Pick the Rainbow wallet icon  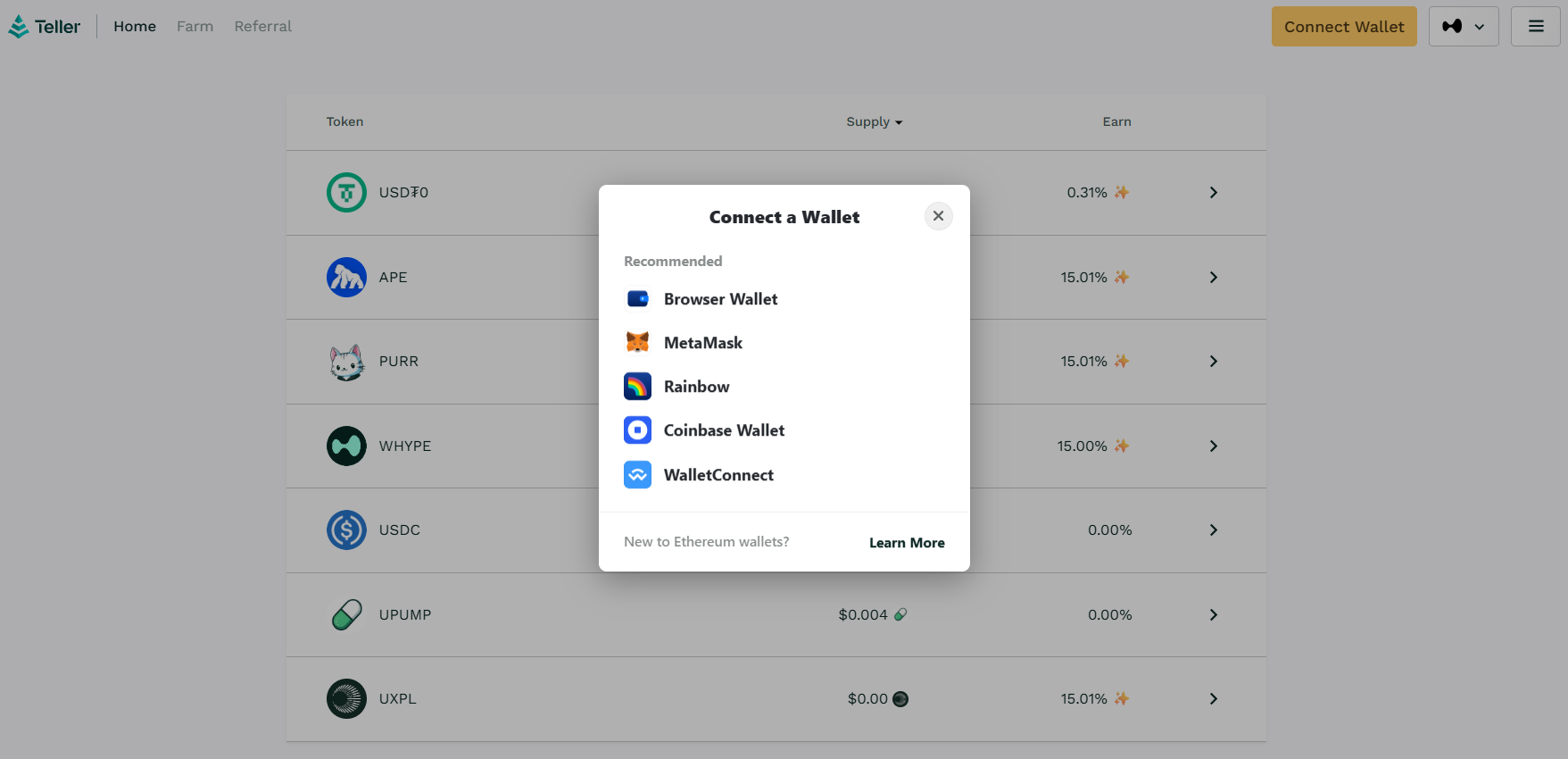pyautogui.click(x=637, y=387)
